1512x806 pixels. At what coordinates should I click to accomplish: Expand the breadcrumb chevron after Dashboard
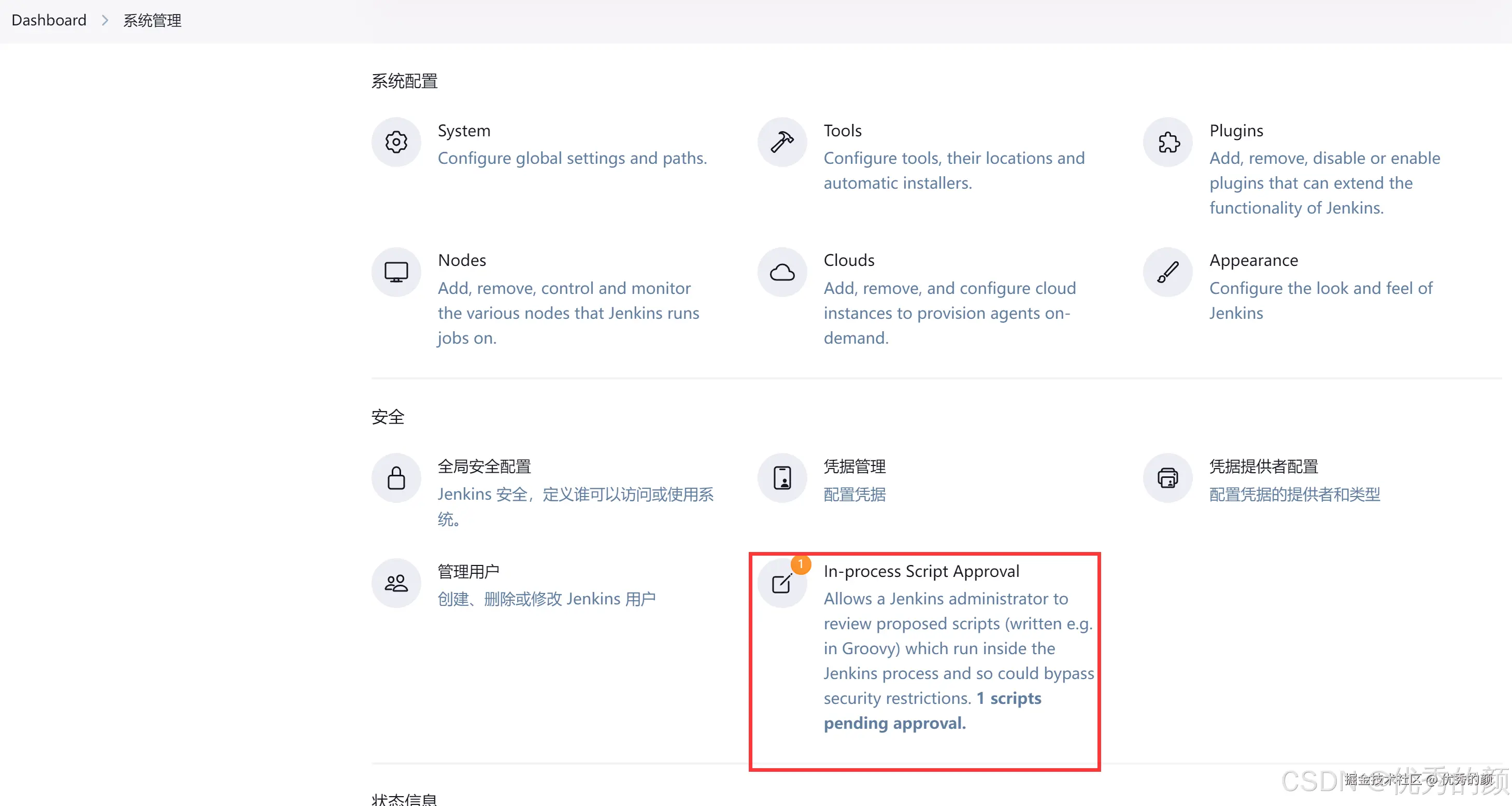point(105,21)
